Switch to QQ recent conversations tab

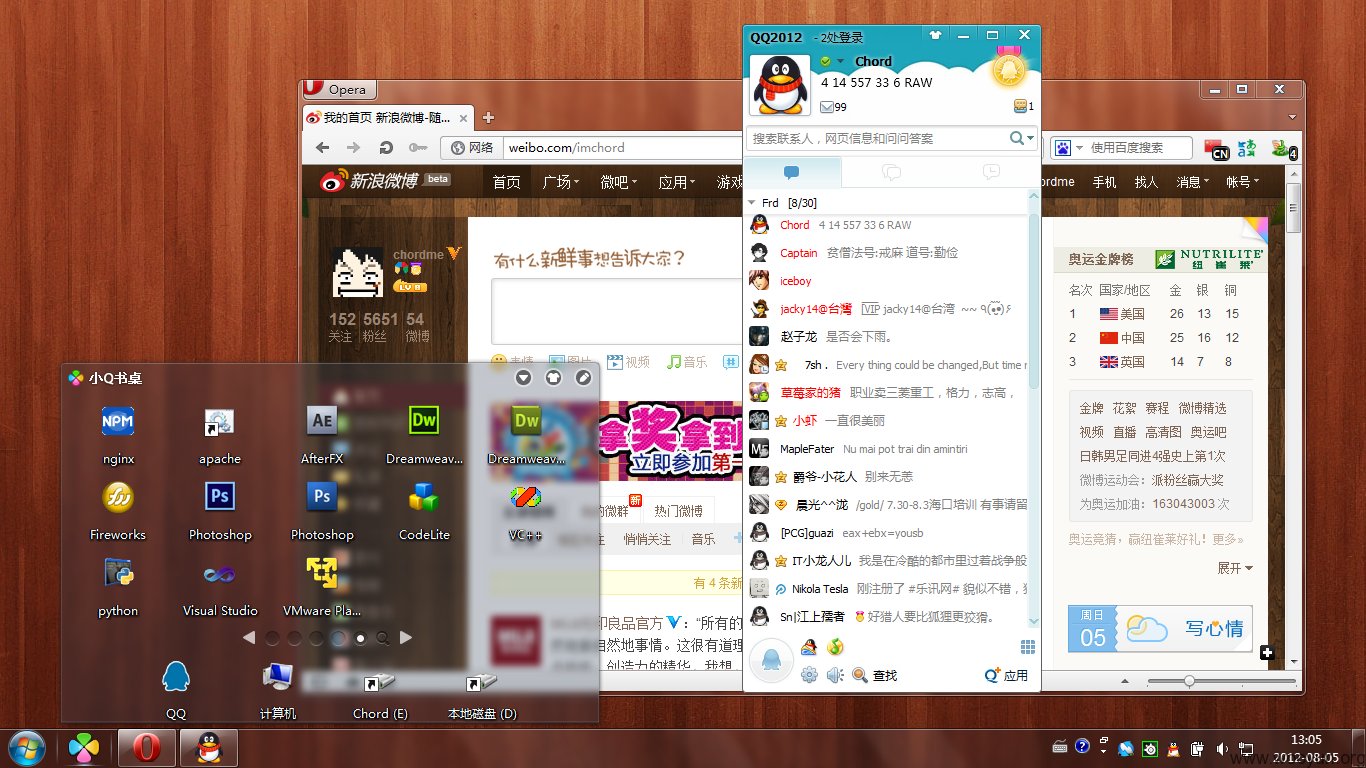click(990, 172)
